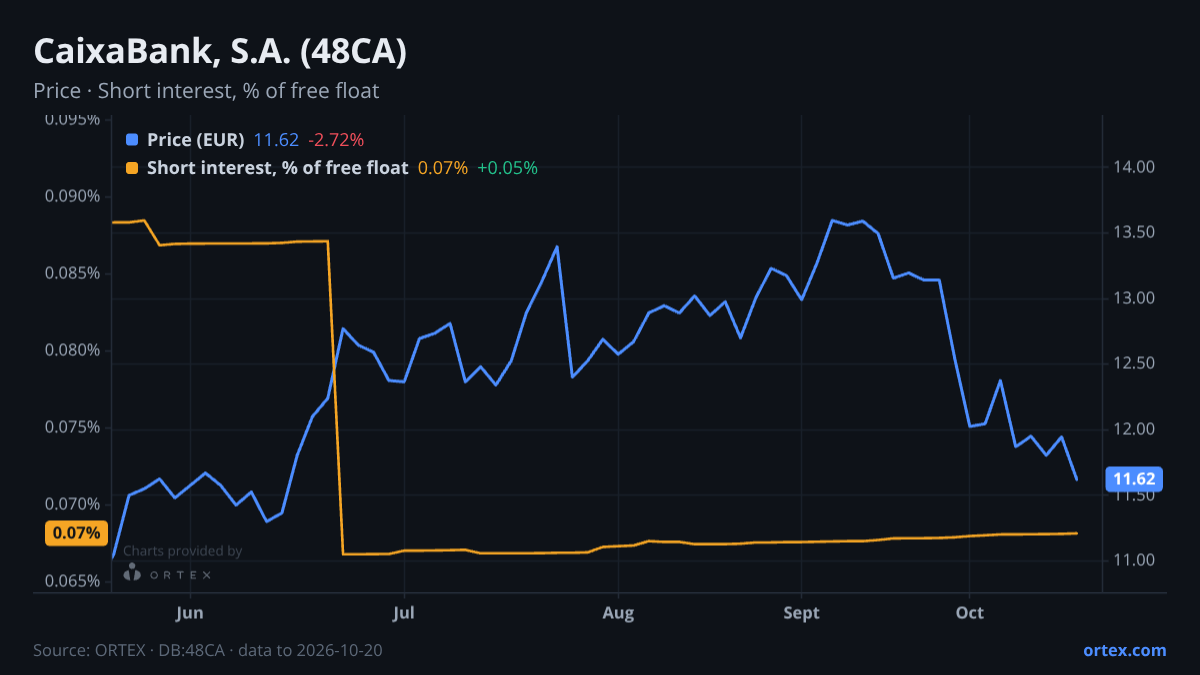This screenshot has height=675, width=1200.
Task: Click the 11.00 right axis label
Action: (x=1133, y=560)
